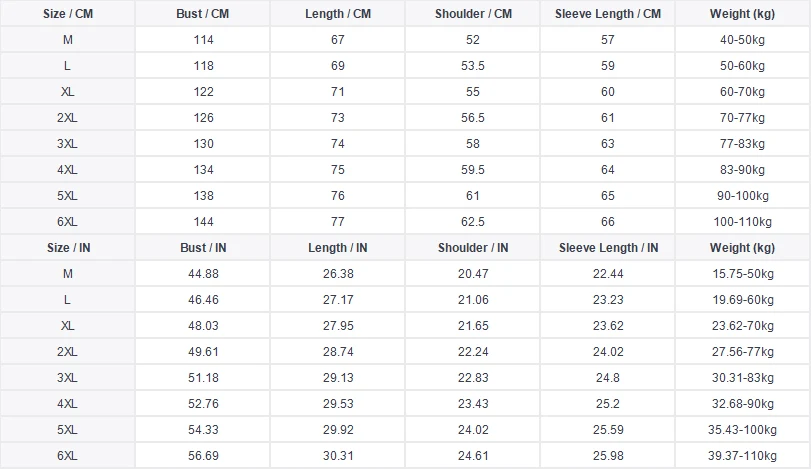Select the Sleeve Length / CM header
The height and width of the screenshot is (469, 811).
click(608, 13)
